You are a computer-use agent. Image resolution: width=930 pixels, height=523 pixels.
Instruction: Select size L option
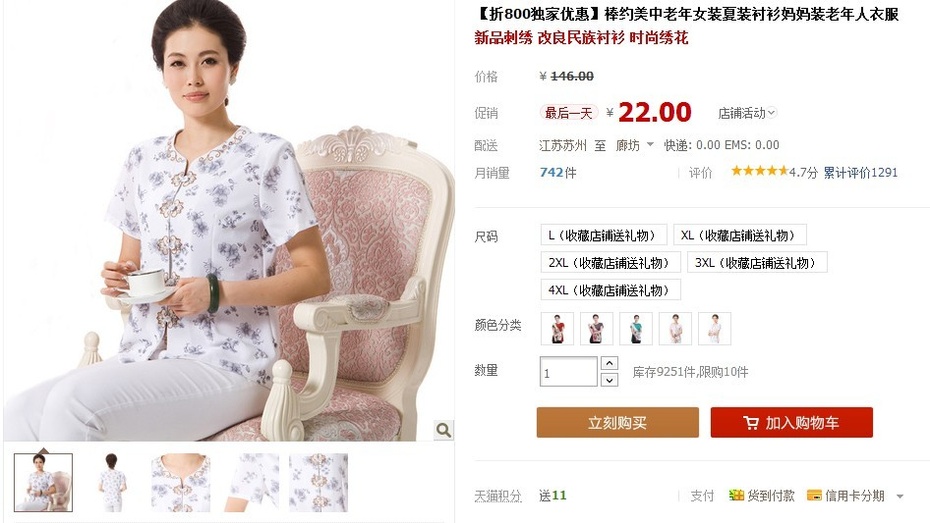point(603,235)
